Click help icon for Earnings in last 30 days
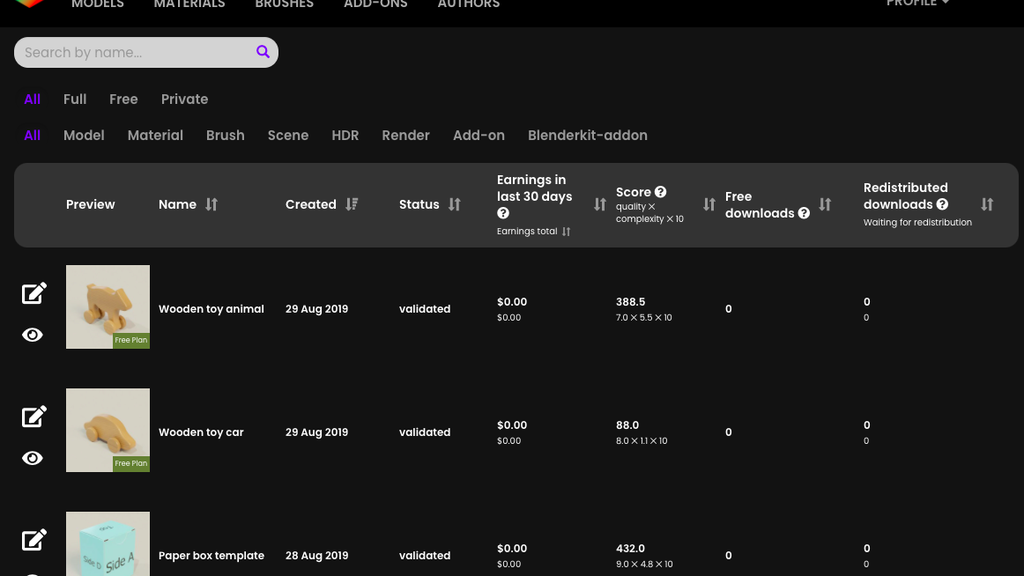 pyautogui.click(x=503, y=213)
